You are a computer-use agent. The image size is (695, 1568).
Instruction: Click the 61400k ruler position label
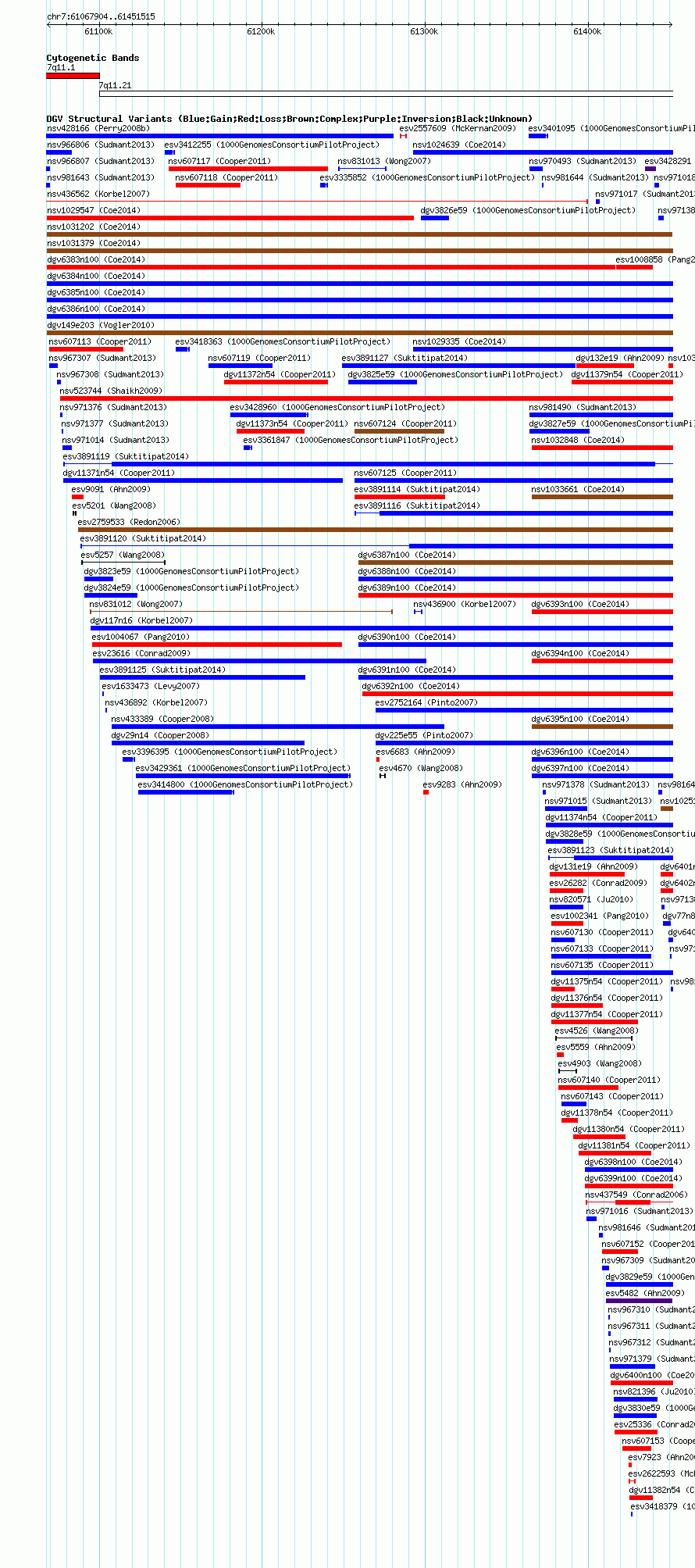[x=587, y=31]
